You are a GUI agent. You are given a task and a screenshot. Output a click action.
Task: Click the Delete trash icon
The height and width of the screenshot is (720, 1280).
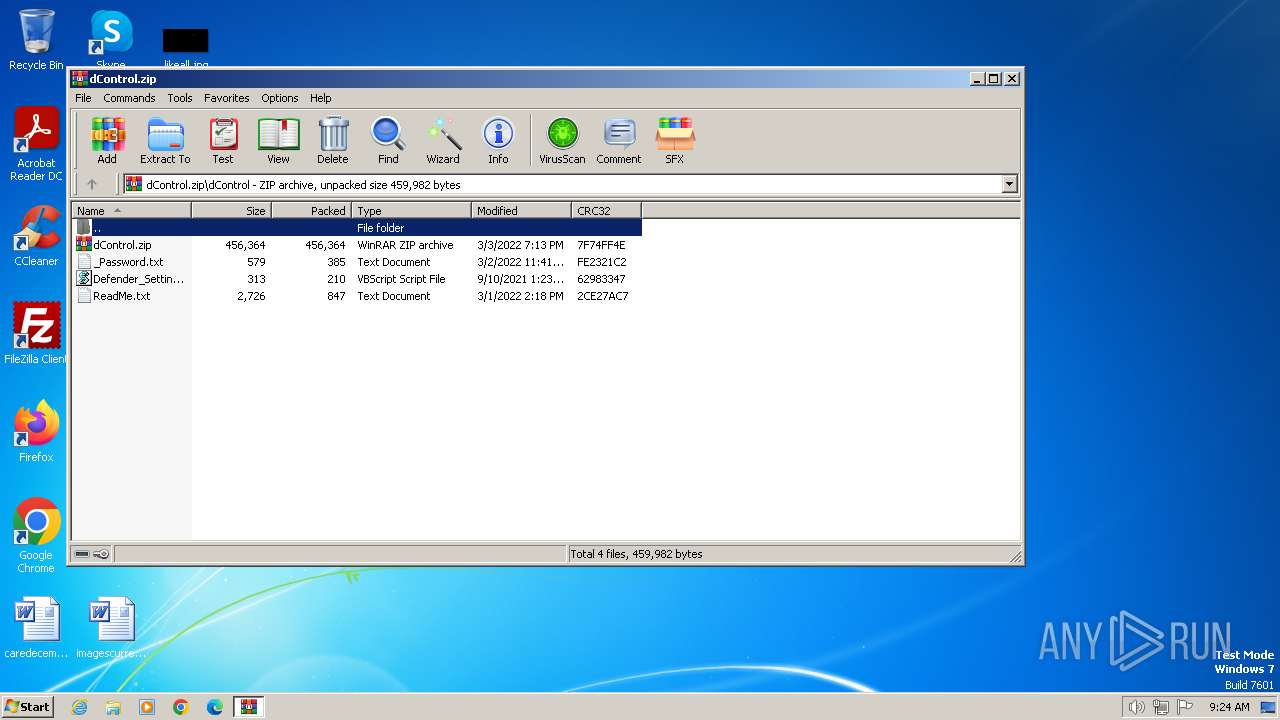(x=333, y=140)
